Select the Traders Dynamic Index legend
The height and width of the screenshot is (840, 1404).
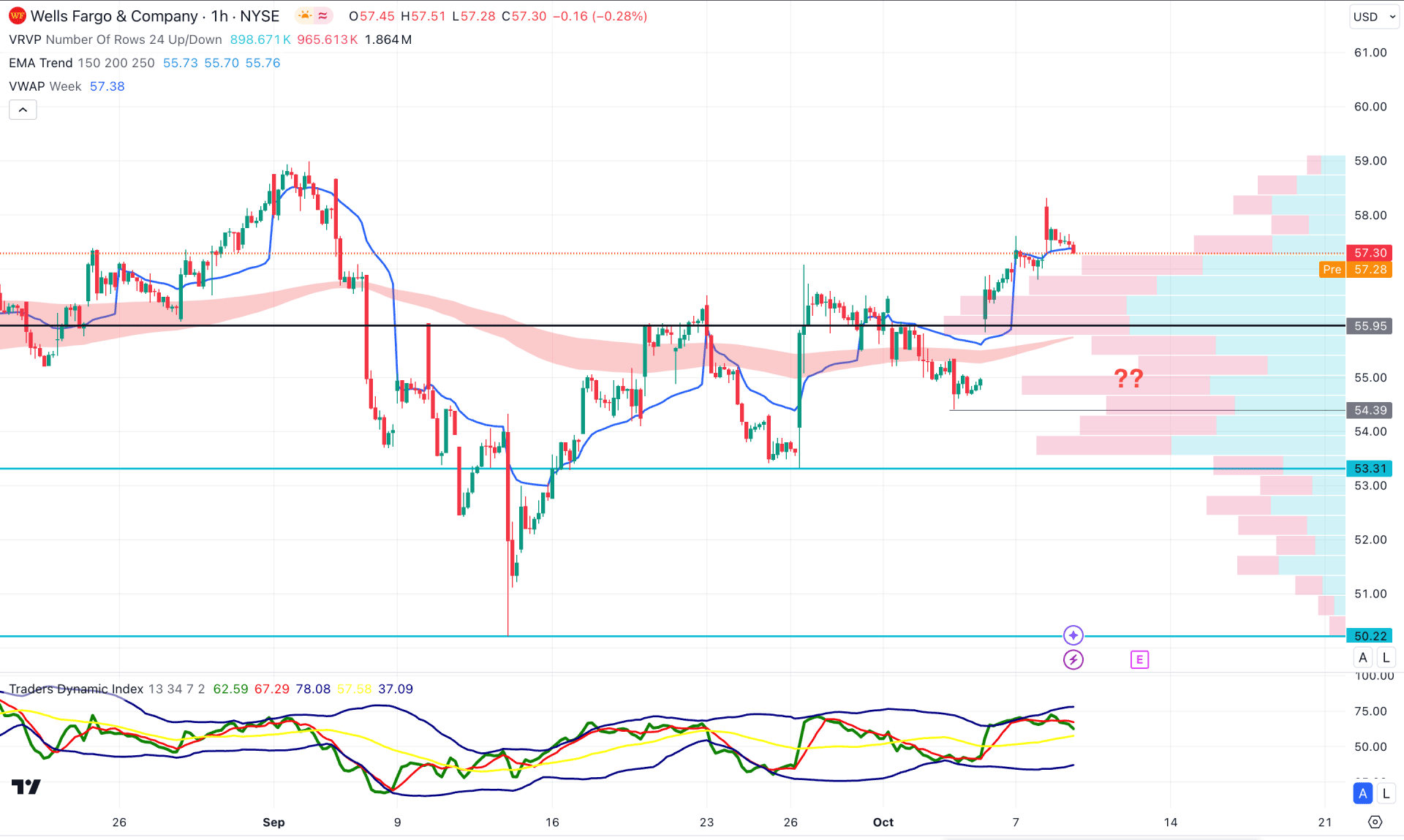(x=107, y=689)
